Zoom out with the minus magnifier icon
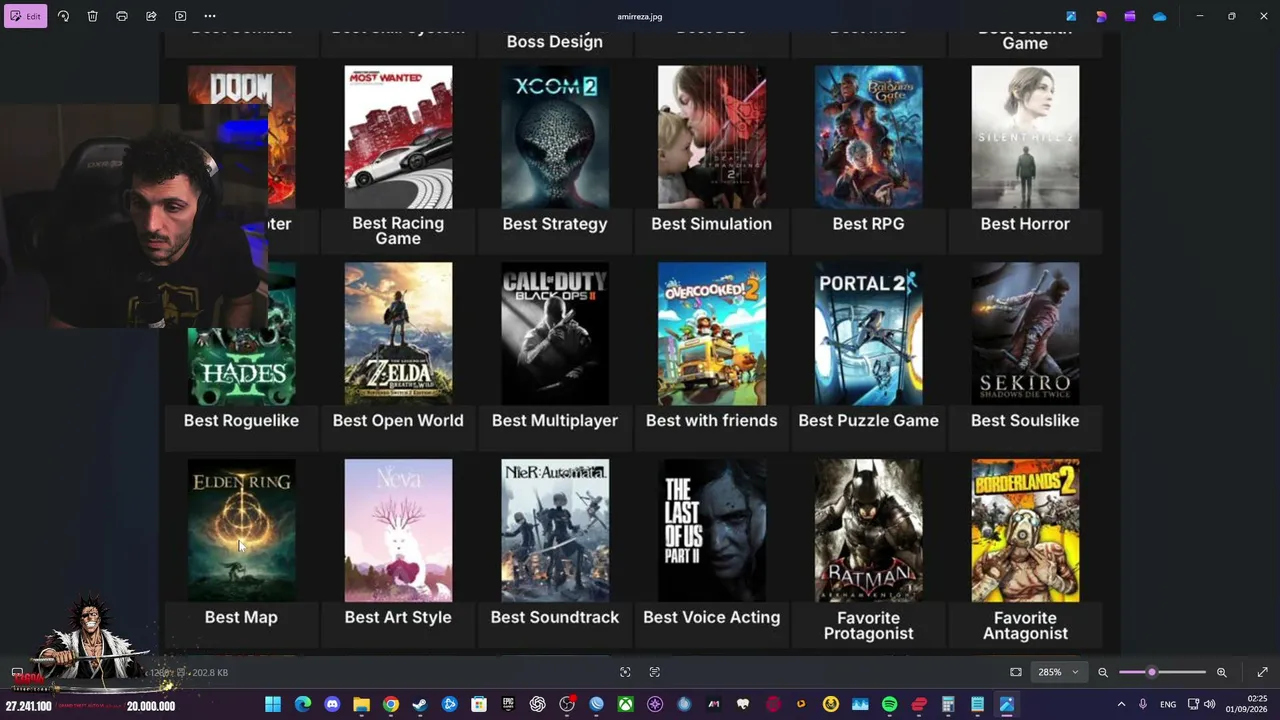Screen dimensions: 1280x720 click(x=1103, y=672)
